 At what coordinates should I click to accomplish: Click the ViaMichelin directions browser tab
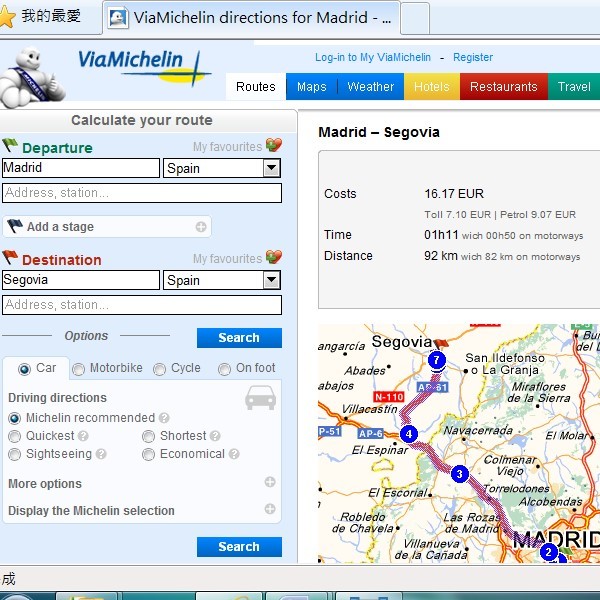coord(251,18)
